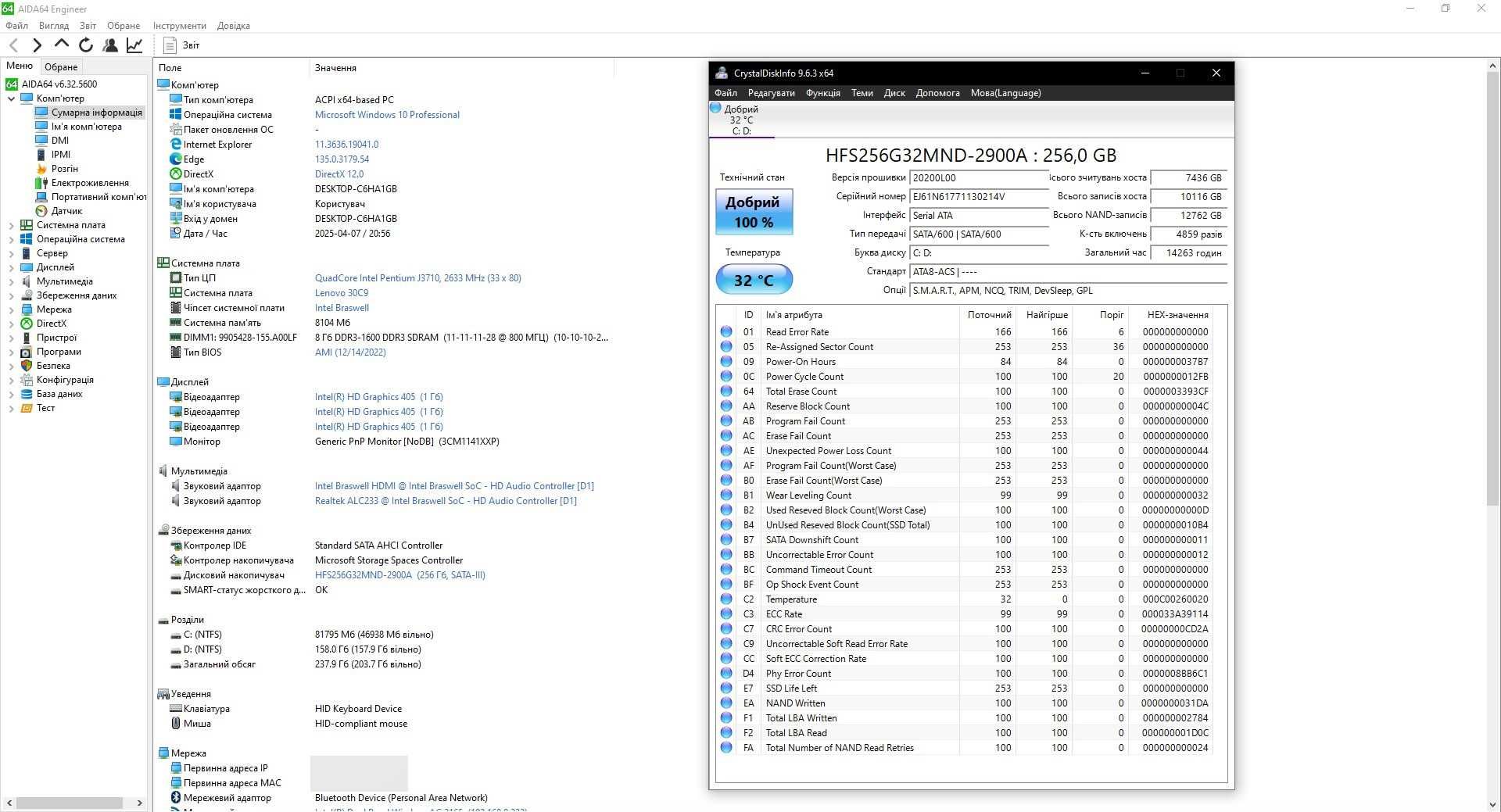Click the serial number field
The width and height of the screenshot is (1501, 812).
coord(979,197)
